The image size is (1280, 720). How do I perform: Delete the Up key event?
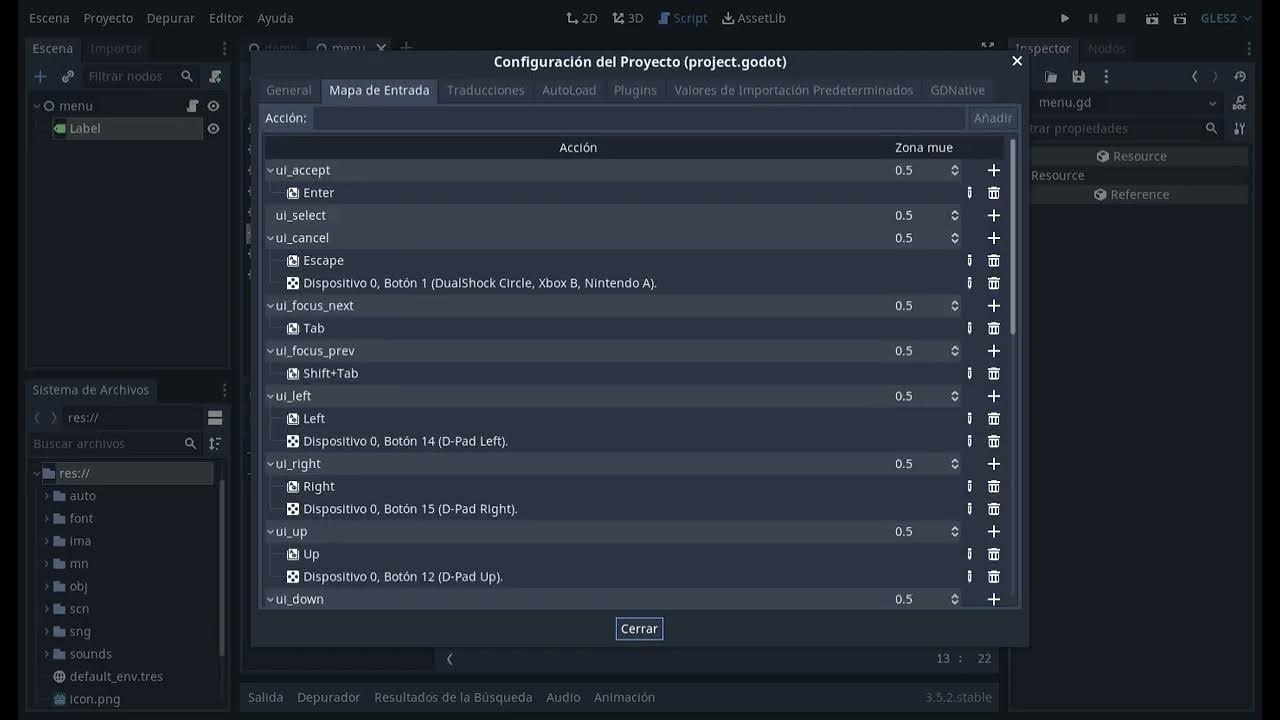(993, 554)
